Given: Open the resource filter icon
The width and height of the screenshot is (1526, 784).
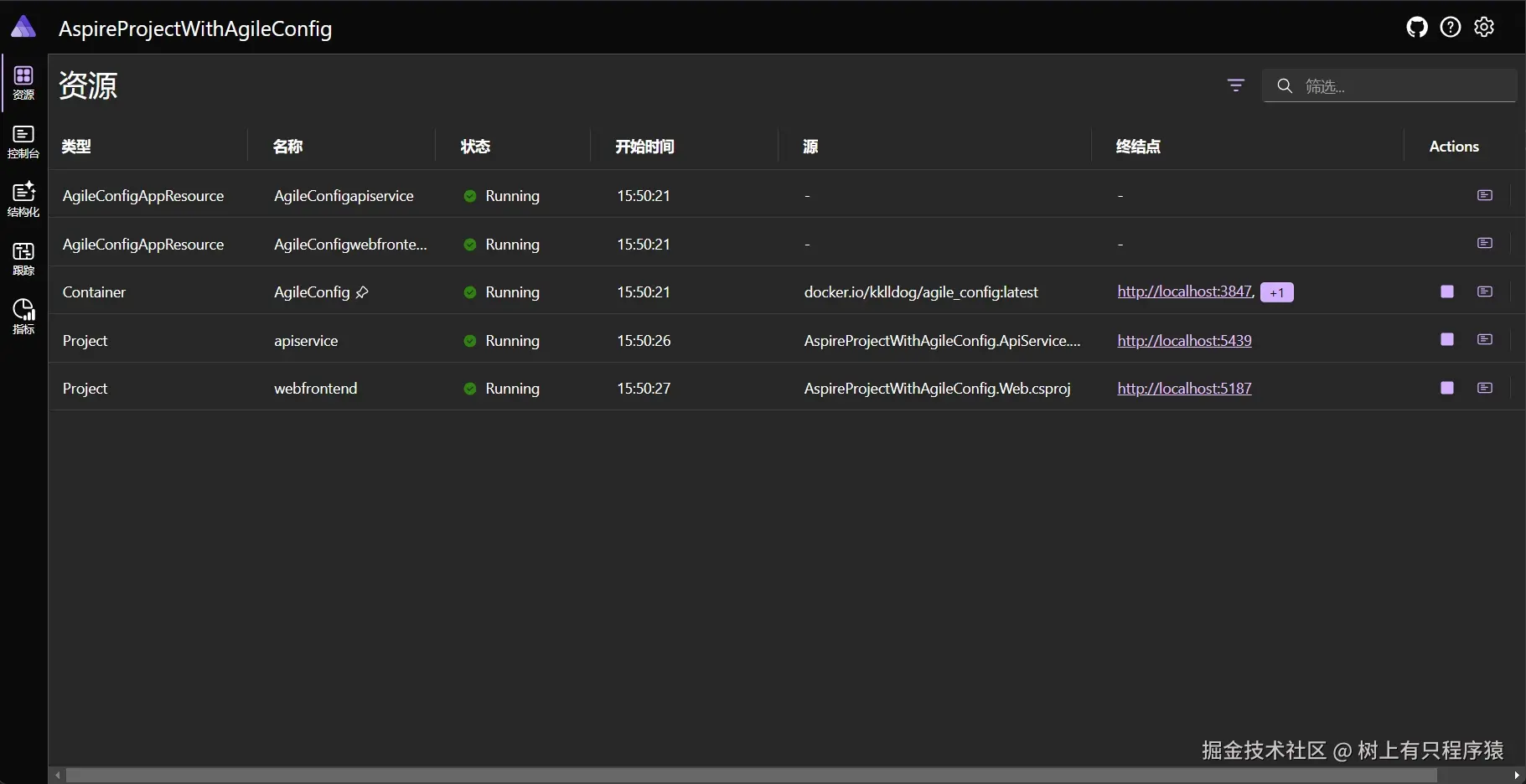Looking at the screenshot, I should point(1236,85).
